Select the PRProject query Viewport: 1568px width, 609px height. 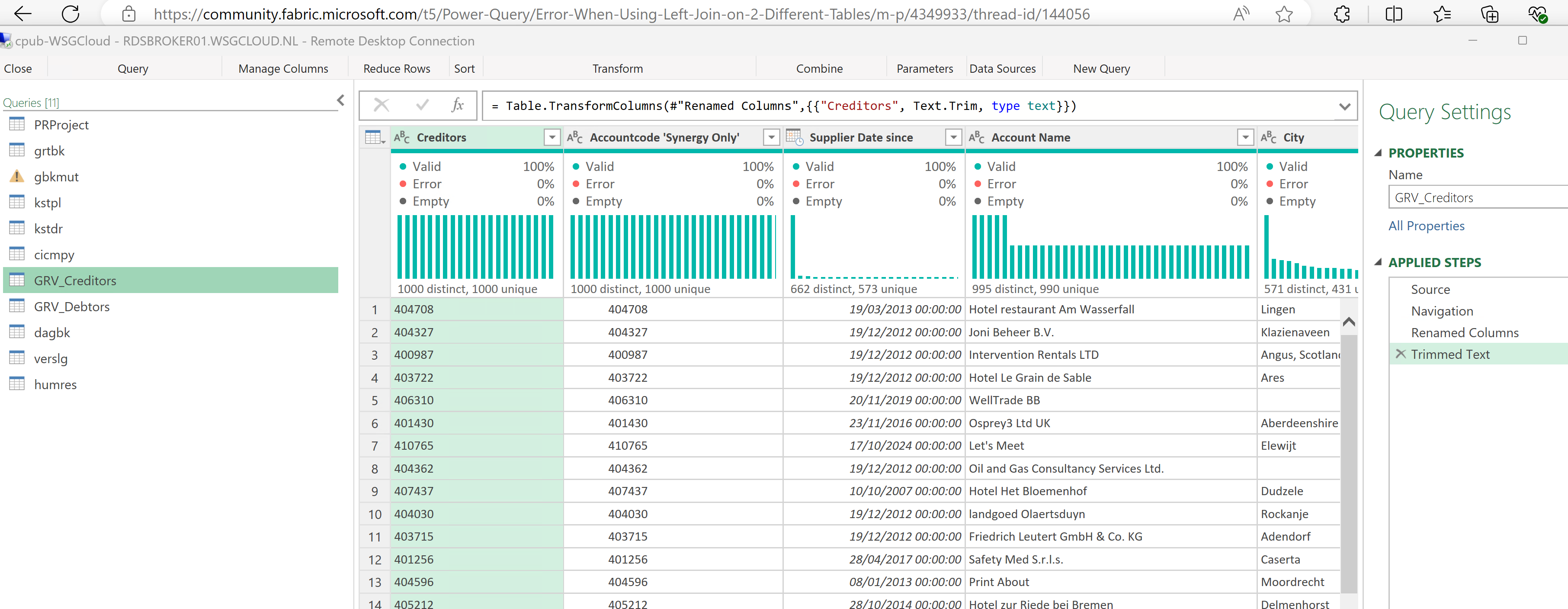pyautogui.click(x=170, y=125)
